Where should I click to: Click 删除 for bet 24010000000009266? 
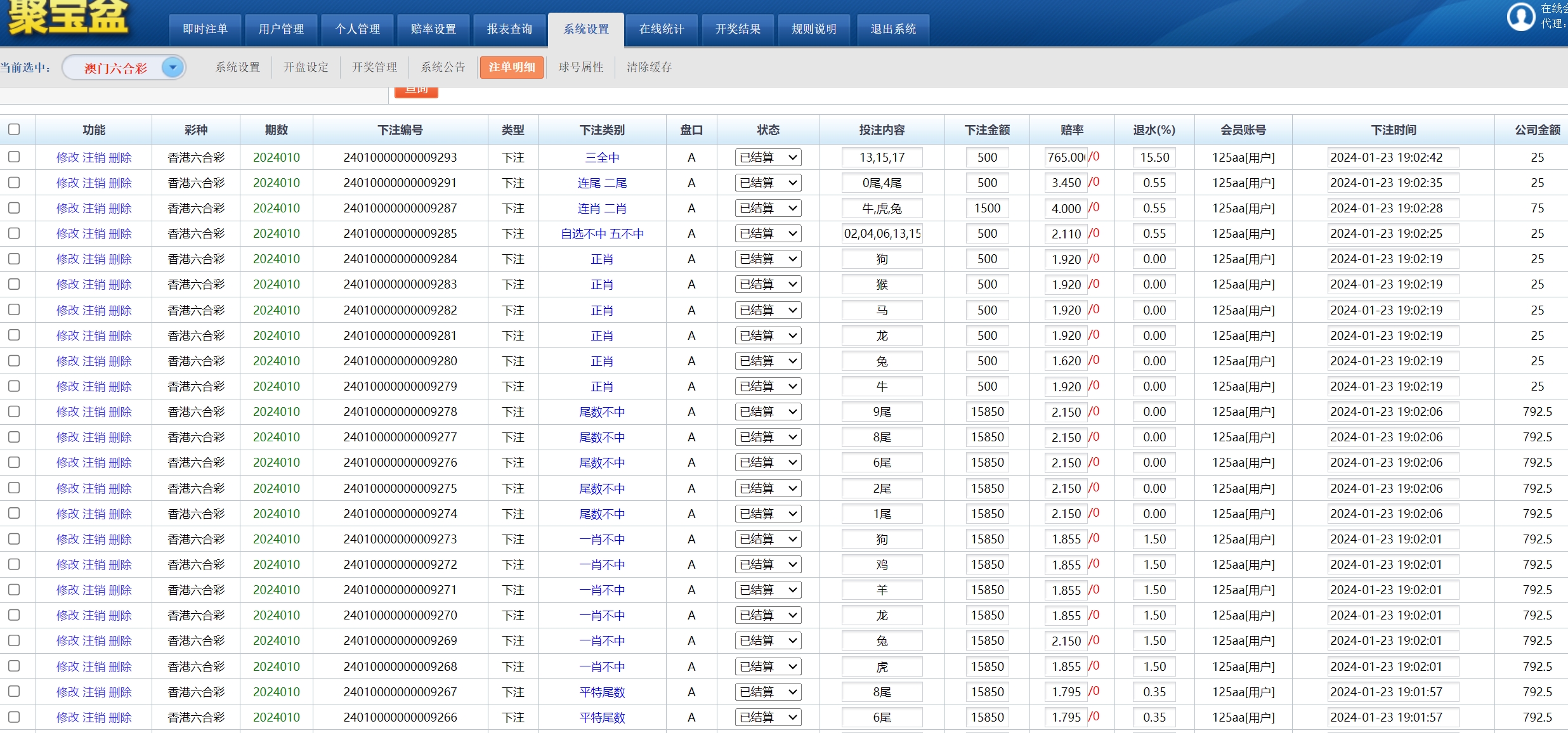[x=121, y=717]
